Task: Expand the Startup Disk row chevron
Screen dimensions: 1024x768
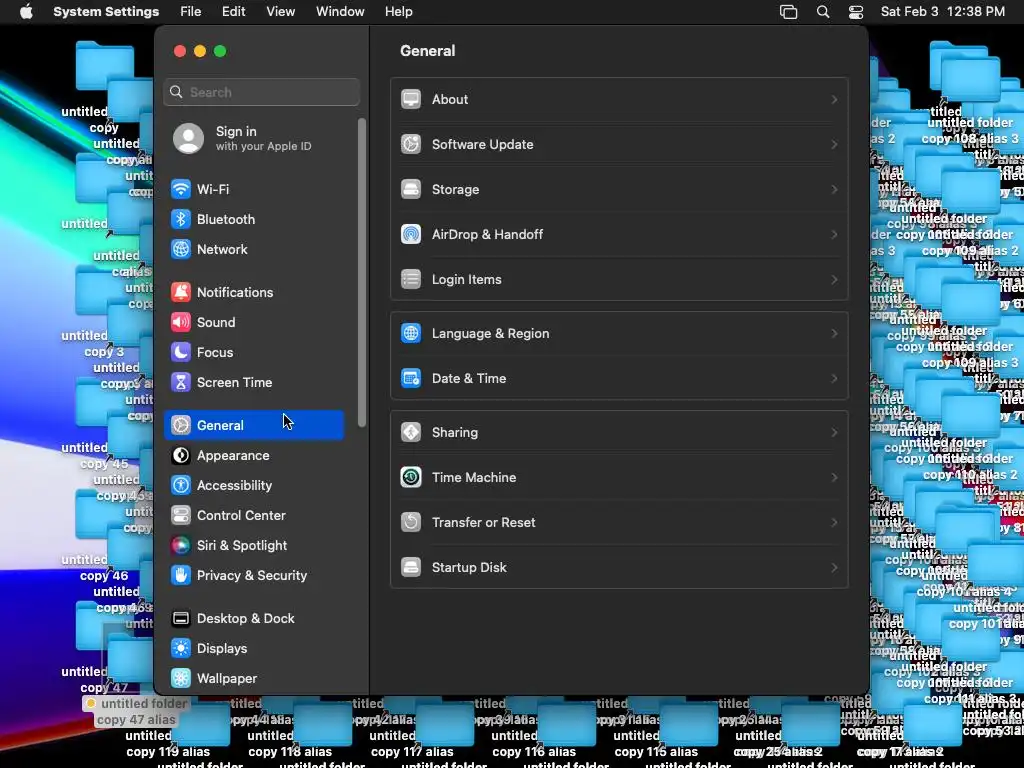Action: (x=834, y=568)
